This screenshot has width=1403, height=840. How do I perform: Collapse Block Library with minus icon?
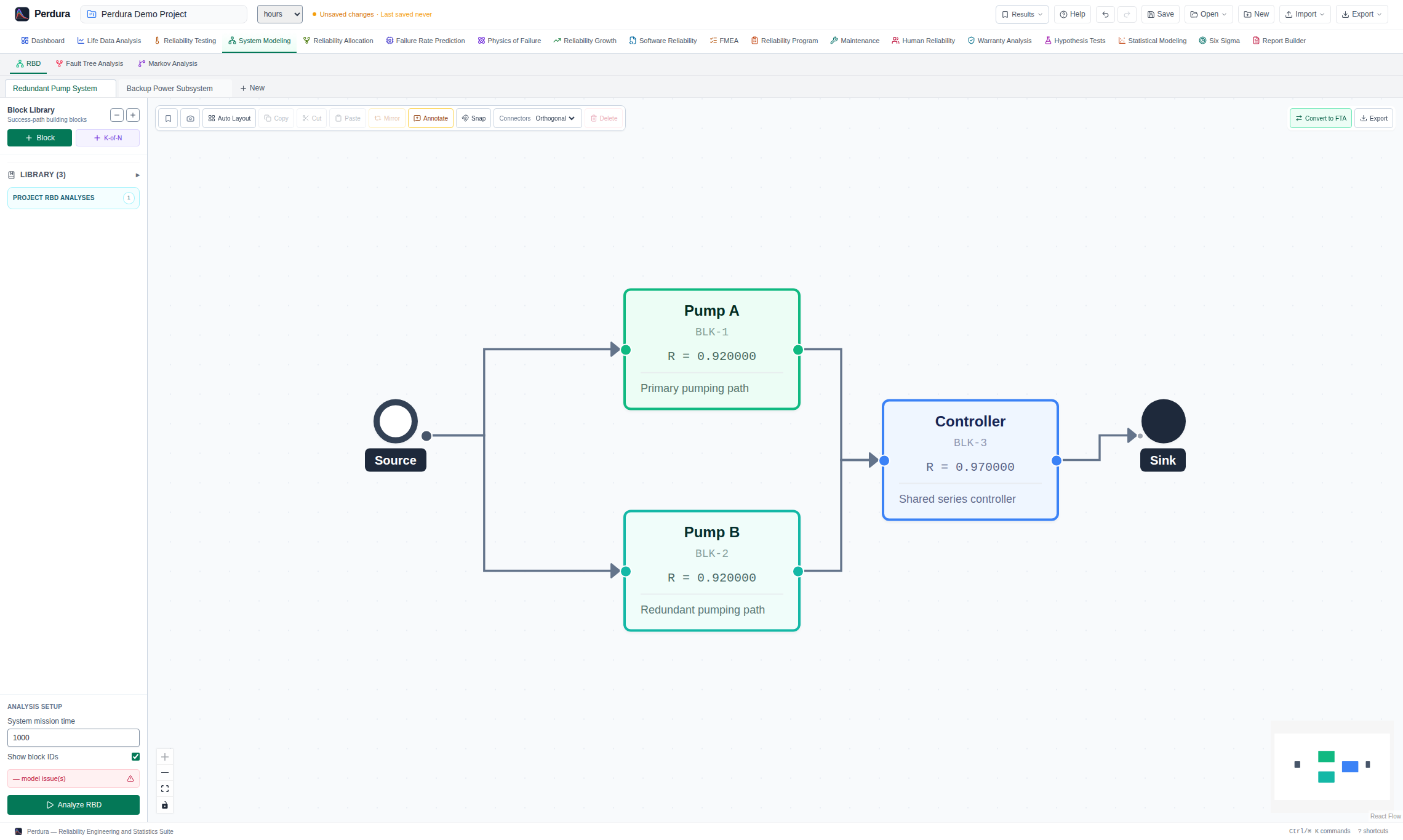(x=117, y=115)
